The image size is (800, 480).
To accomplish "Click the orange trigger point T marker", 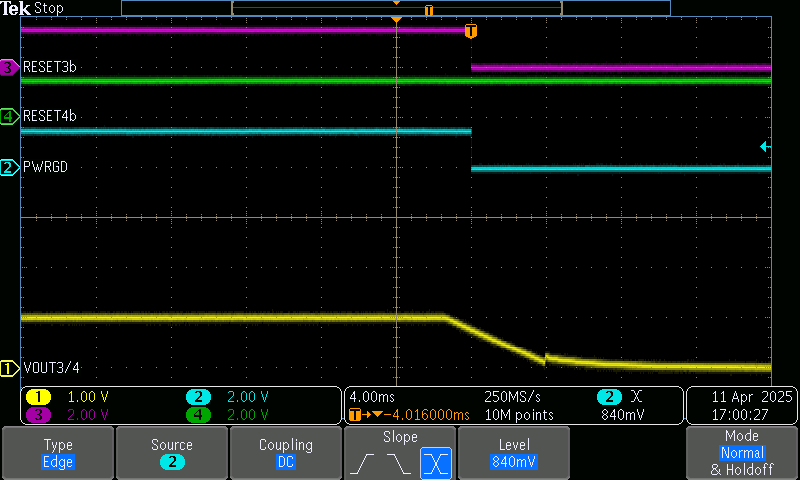I will 471,31.
